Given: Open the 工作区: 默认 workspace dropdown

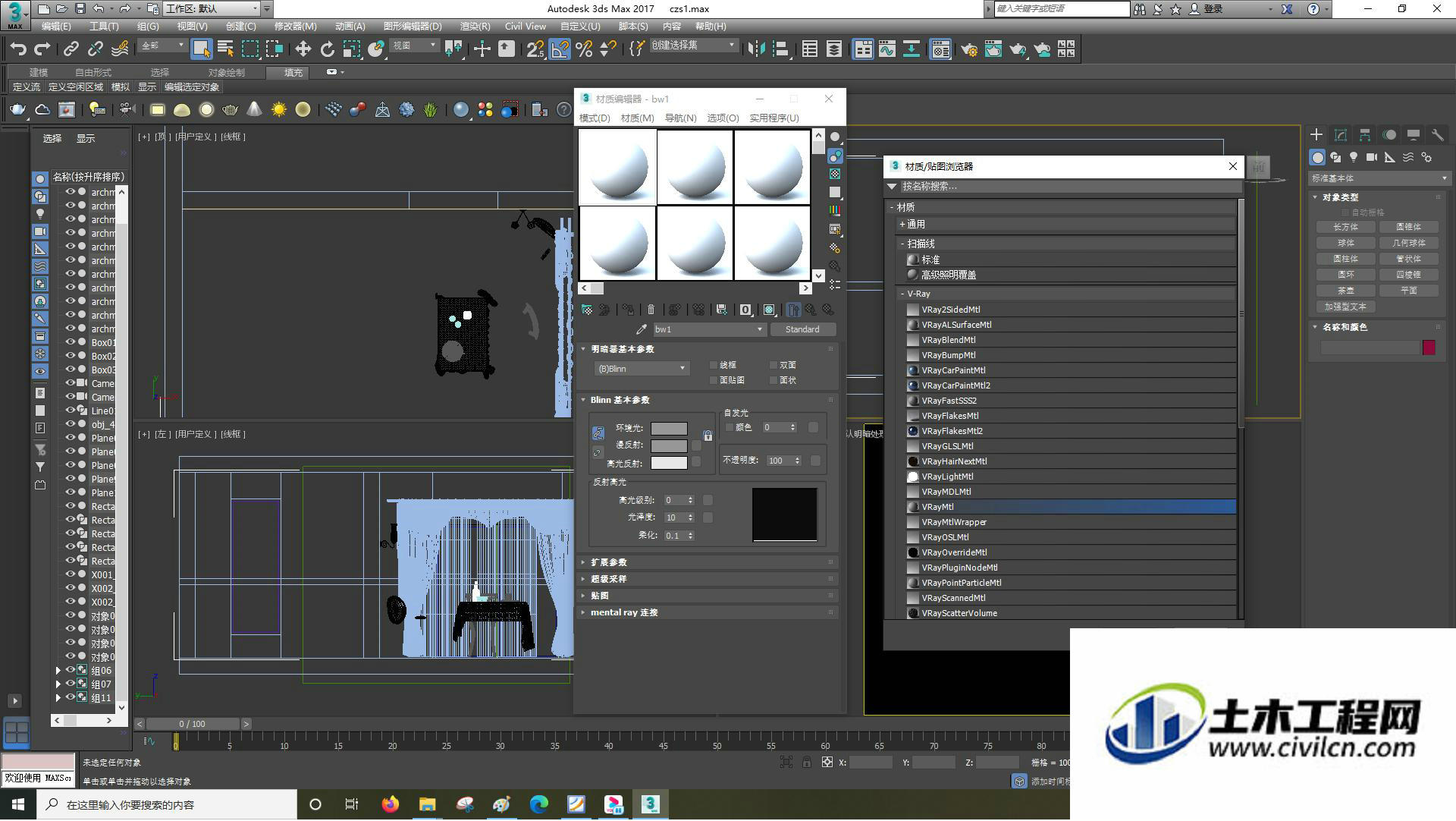Looking at the screenshot, I should pos(212,8).
